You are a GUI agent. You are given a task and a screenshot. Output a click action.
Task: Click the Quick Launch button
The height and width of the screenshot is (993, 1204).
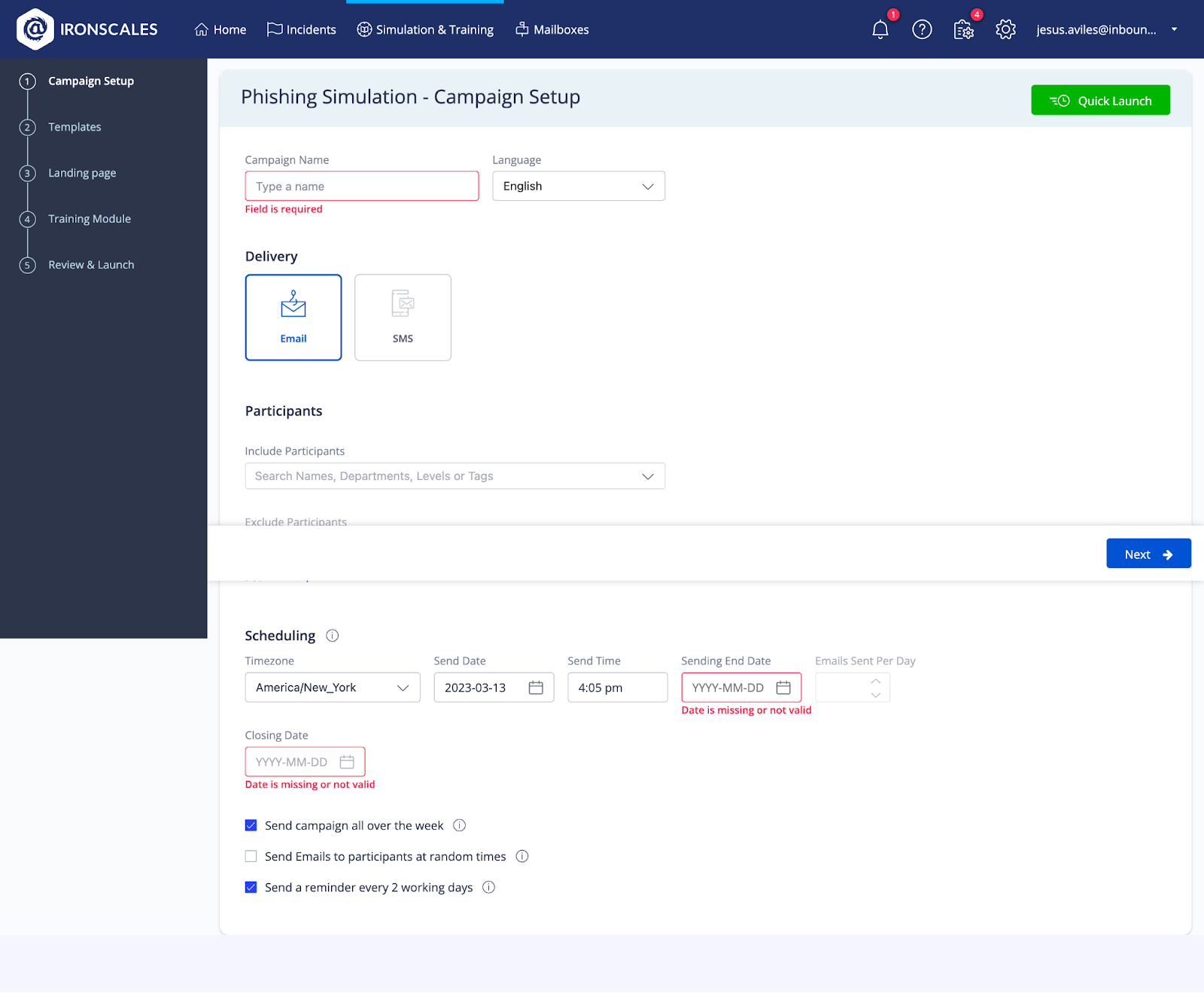point(1099,100)
